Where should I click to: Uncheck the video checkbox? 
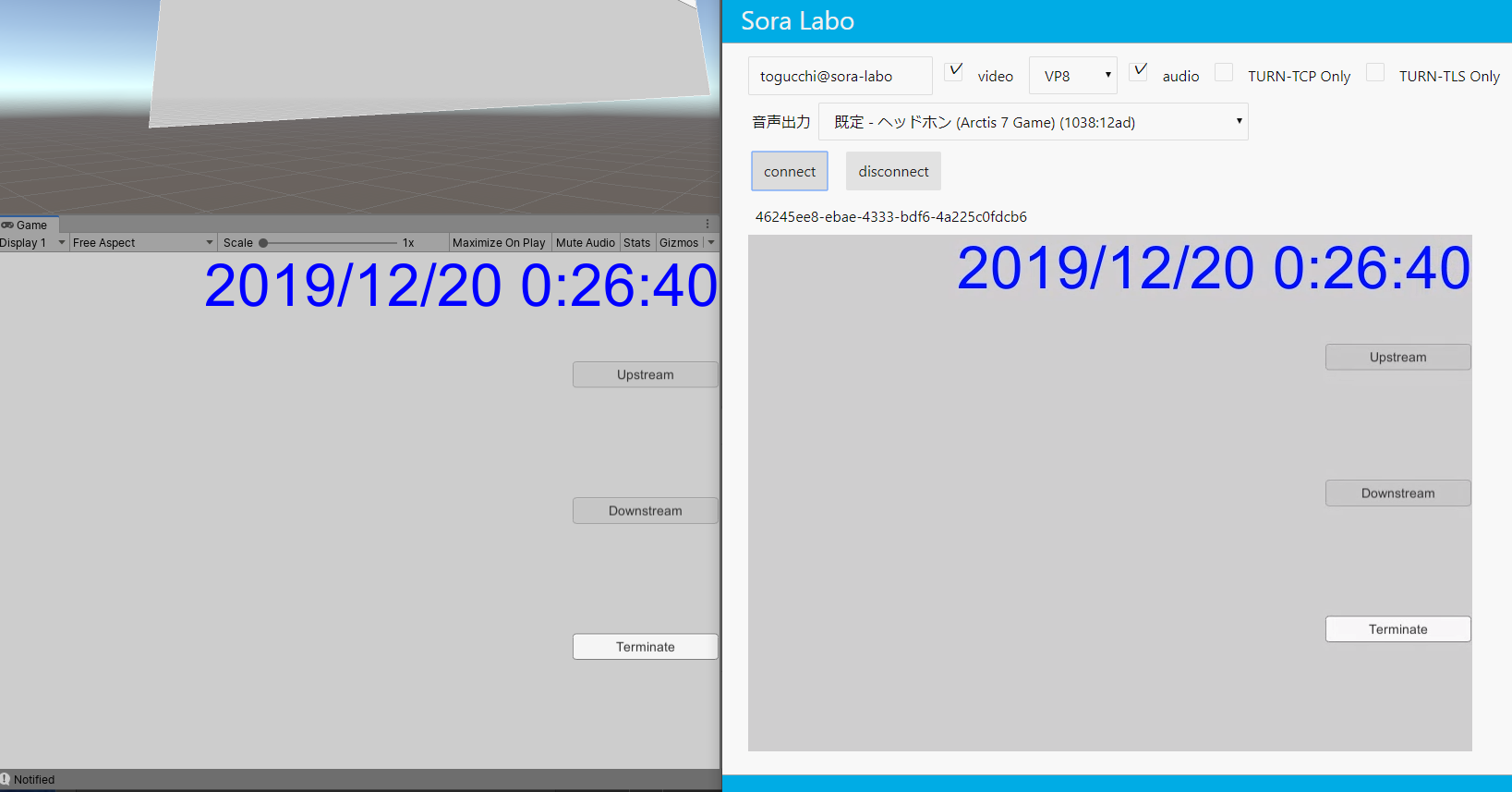pos(954,70)
